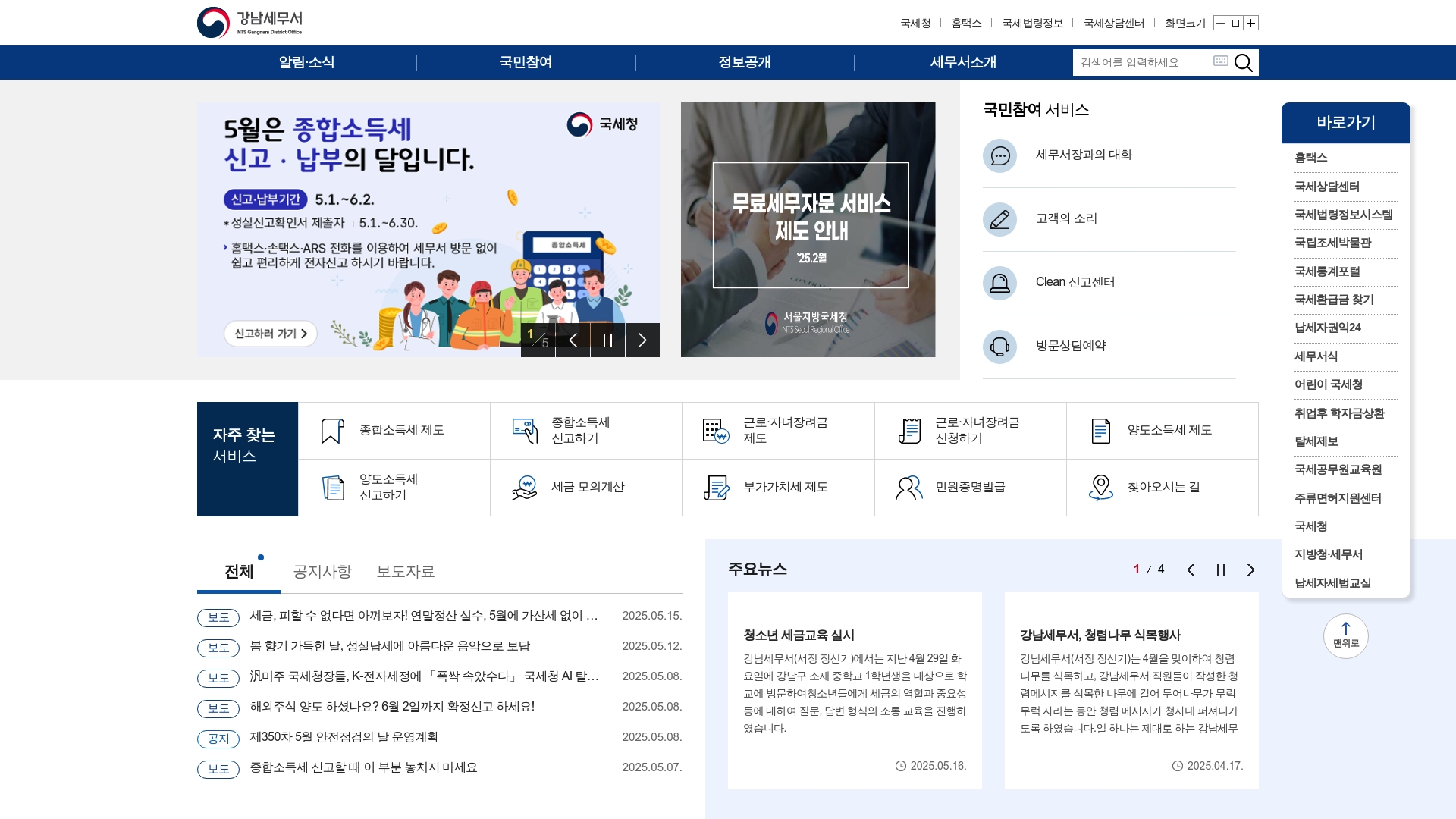
Task: Show previous banner slide
Action: 573,340
